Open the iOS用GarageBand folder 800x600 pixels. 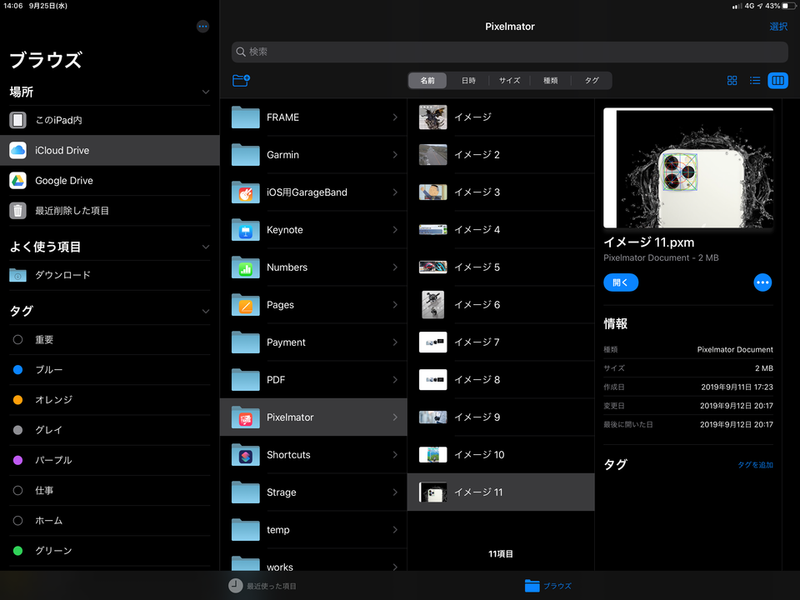click(314, 192)
